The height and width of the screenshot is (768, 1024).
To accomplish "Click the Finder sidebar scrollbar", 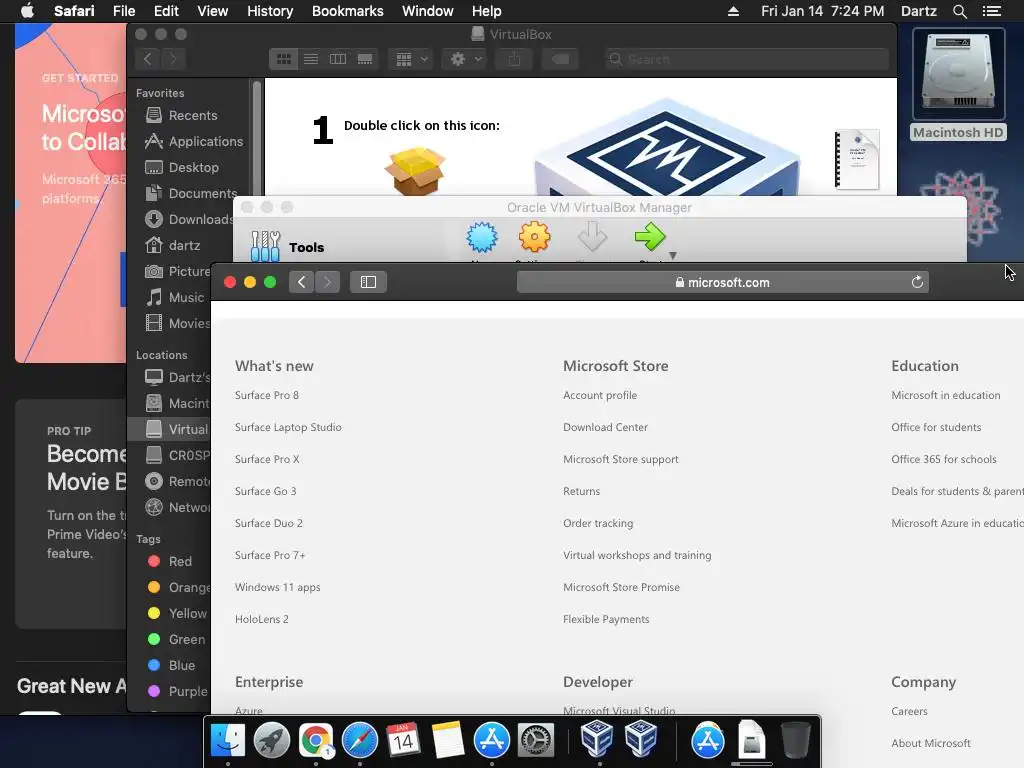I will coord(257,137).
